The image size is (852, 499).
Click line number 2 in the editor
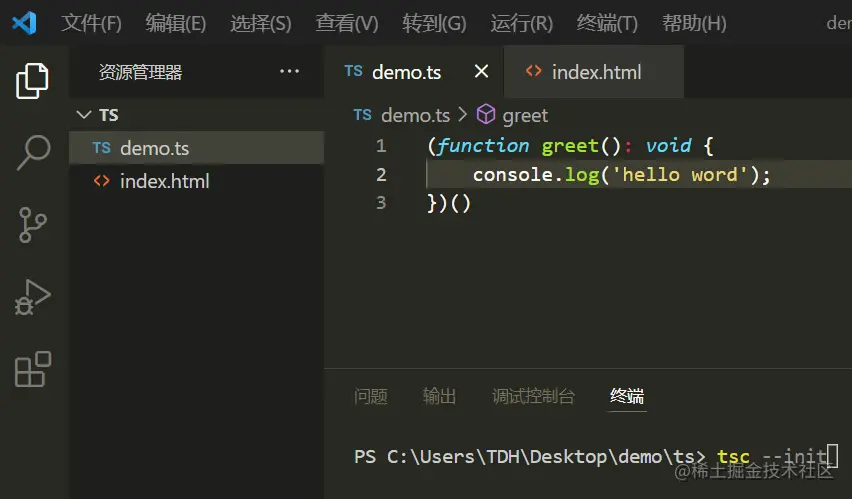(x=381, y=174)
